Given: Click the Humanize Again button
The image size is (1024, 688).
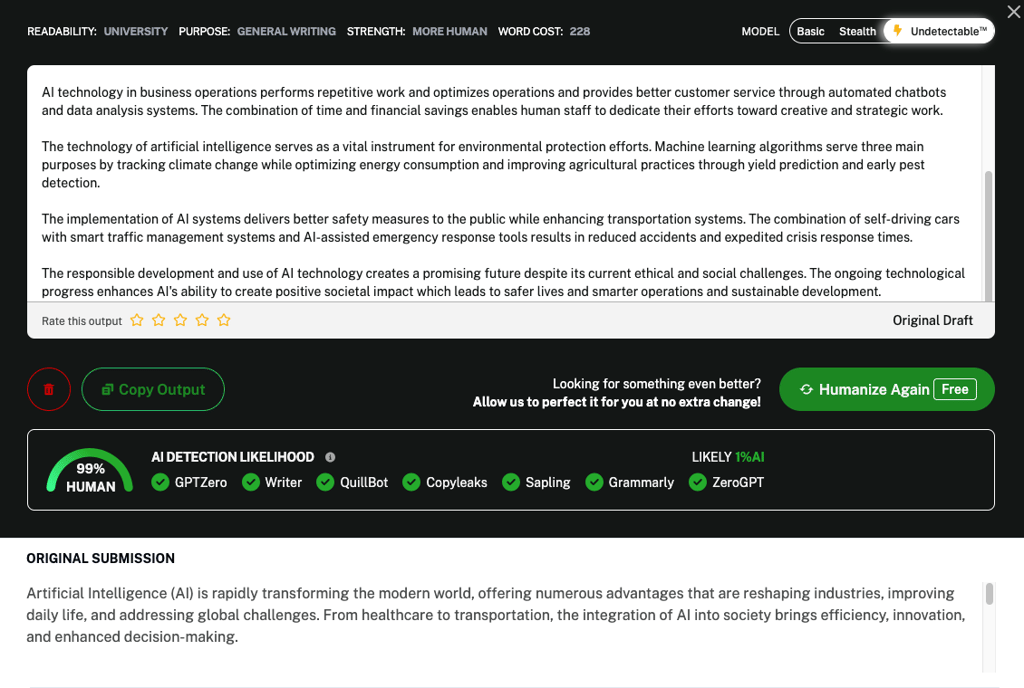Looking at the screenshot, I should [887, 389].
